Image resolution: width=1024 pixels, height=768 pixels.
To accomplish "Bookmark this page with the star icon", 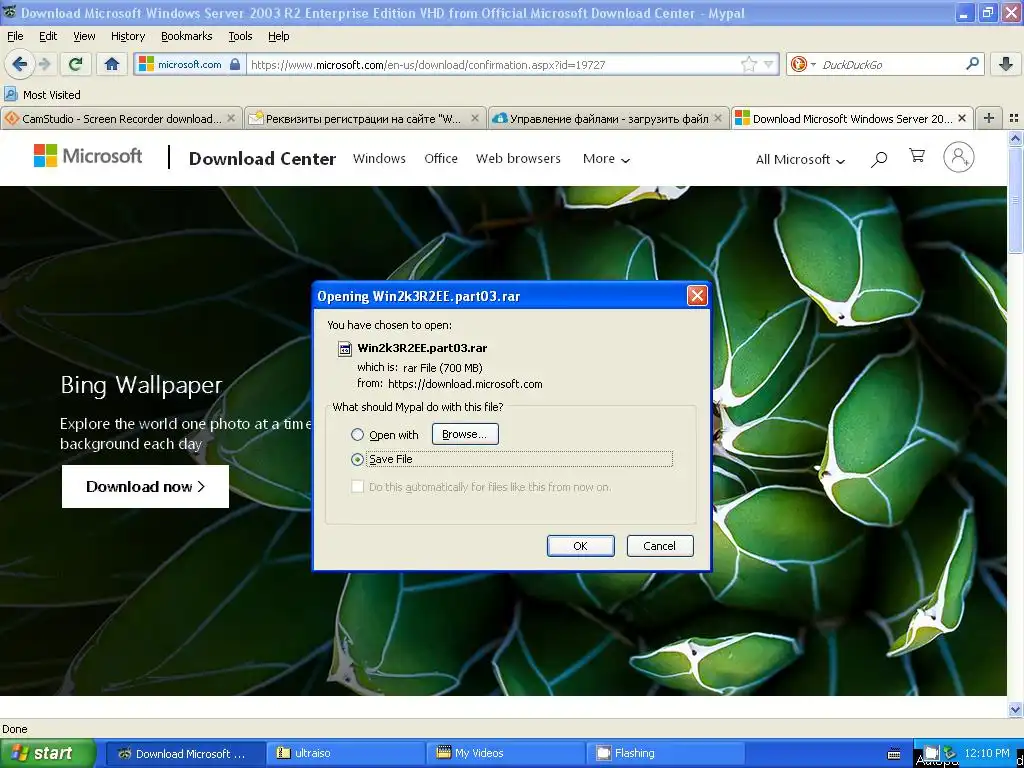I will pyautogui.click(x=748, y=64).
